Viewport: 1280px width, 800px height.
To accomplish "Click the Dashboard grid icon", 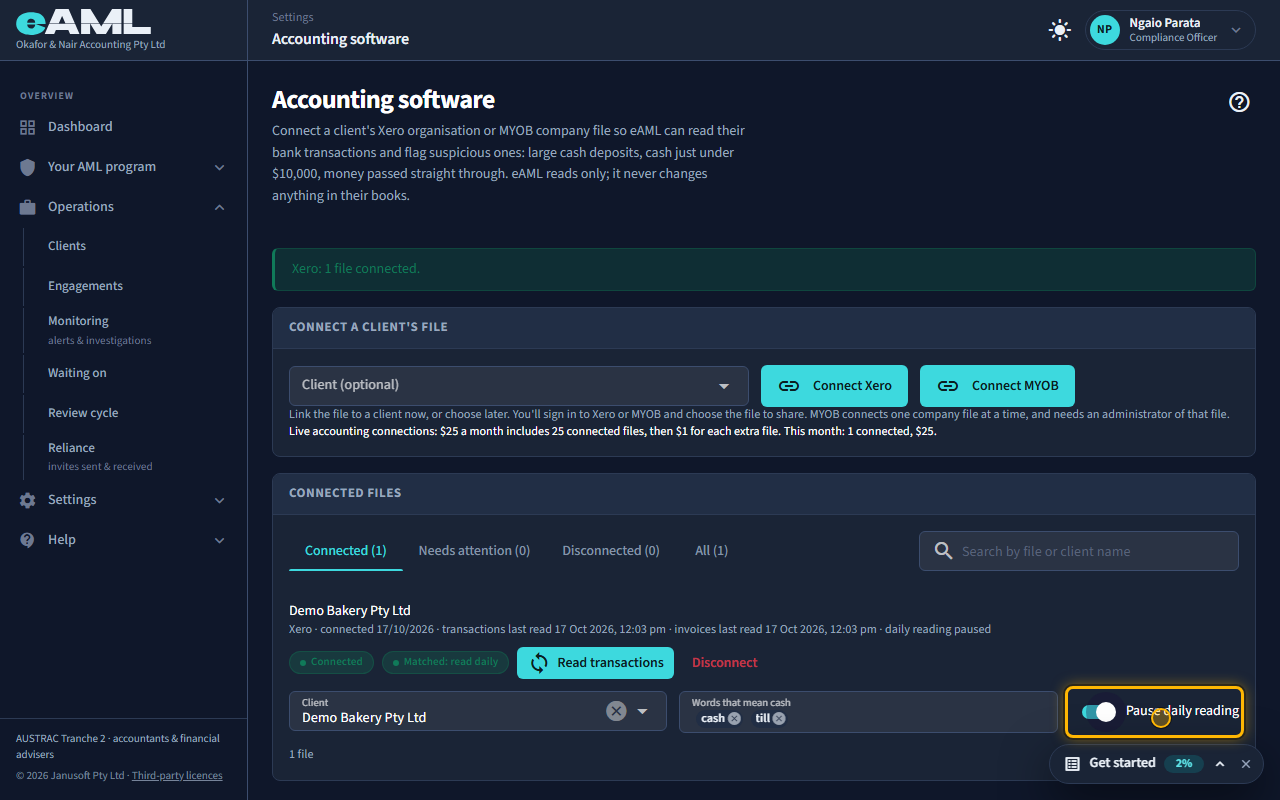I will tap(28, 127).
